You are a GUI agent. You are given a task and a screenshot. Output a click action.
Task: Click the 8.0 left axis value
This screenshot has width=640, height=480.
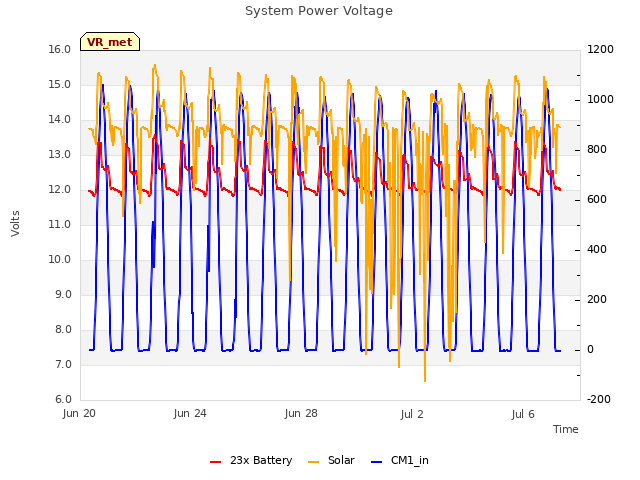[x=63, y=329]
